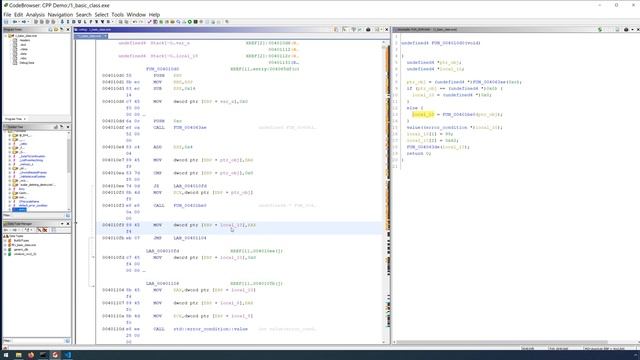Click the save program toolbar icon
640x360 pixels.
tap(6, 22)
